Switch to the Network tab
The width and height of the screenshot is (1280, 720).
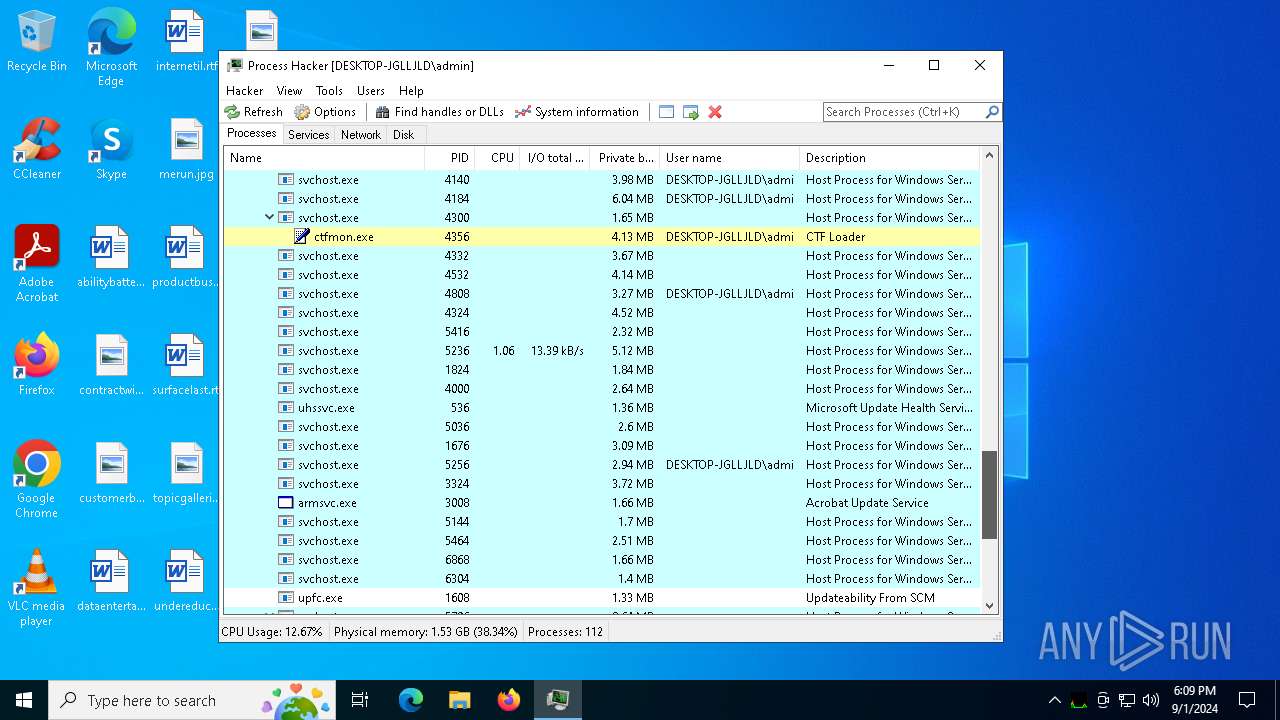tap(361, 135)
